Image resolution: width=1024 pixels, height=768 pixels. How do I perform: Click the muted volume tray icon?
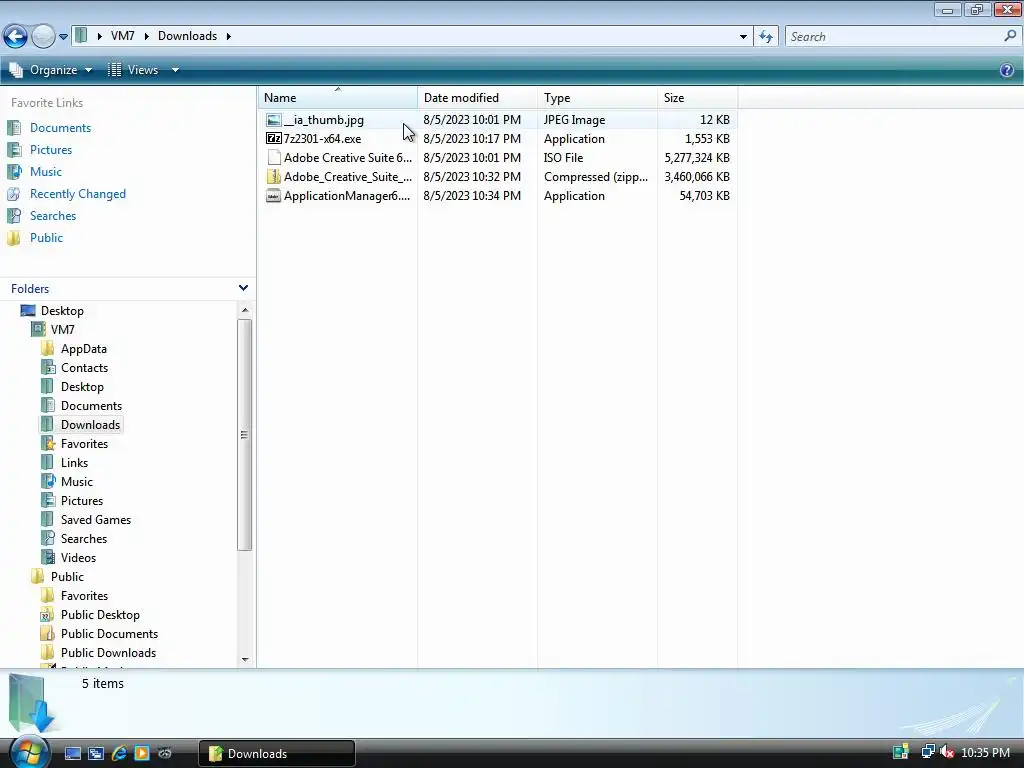click(x=946, y=752)
